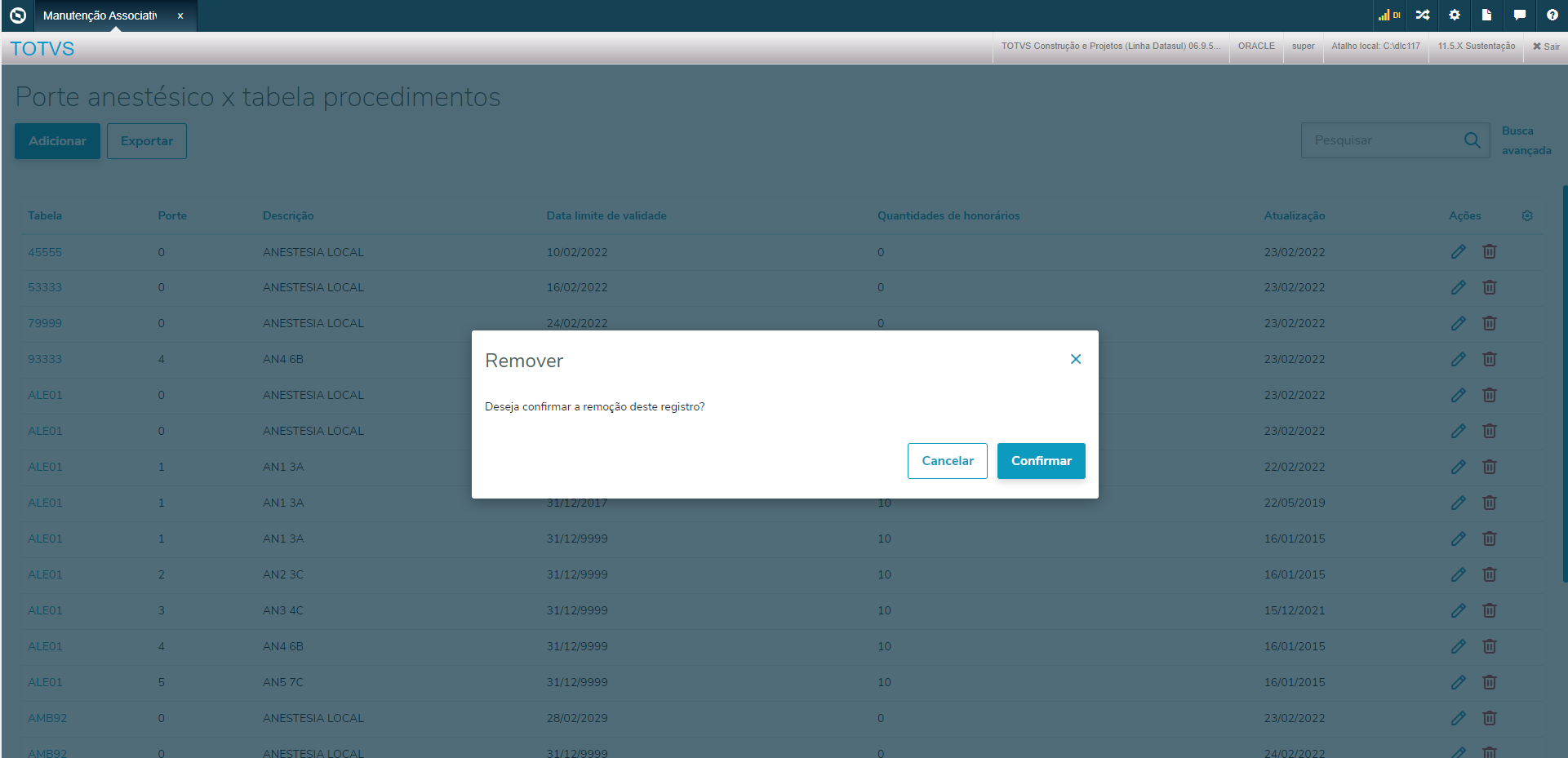The width and height of the screenshot is (1568, 758).
Task: Sort by Atualização column header
Action: tap(1295, 215)
